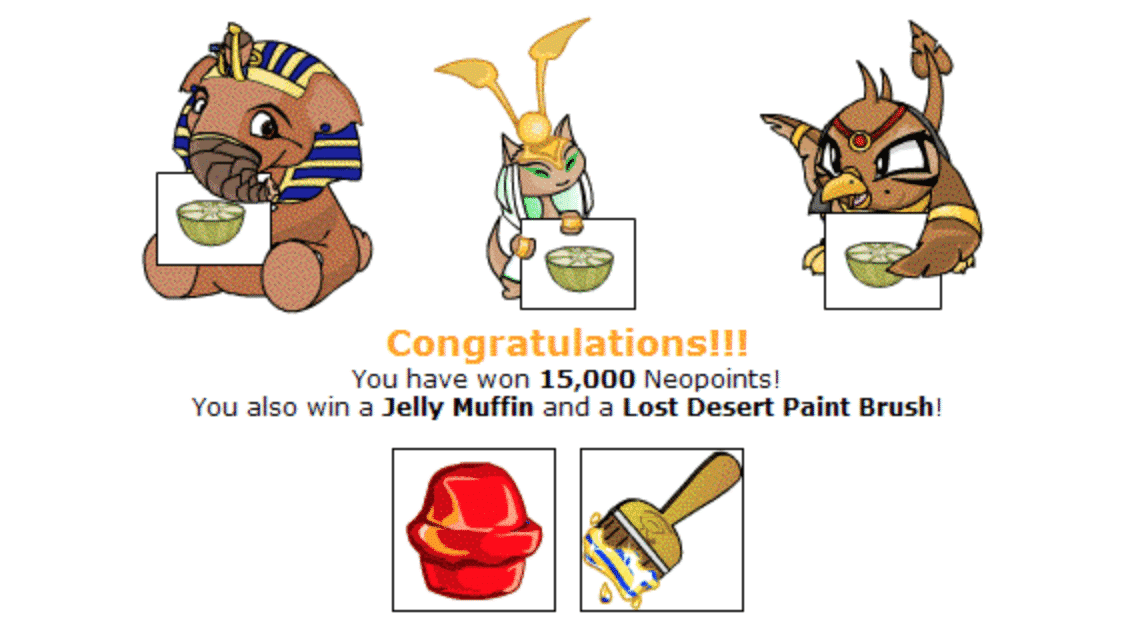This screenshot has height=622, width=1122.
Task: Click the Eyrie's yellow beak
Action: tap(844, 188)
